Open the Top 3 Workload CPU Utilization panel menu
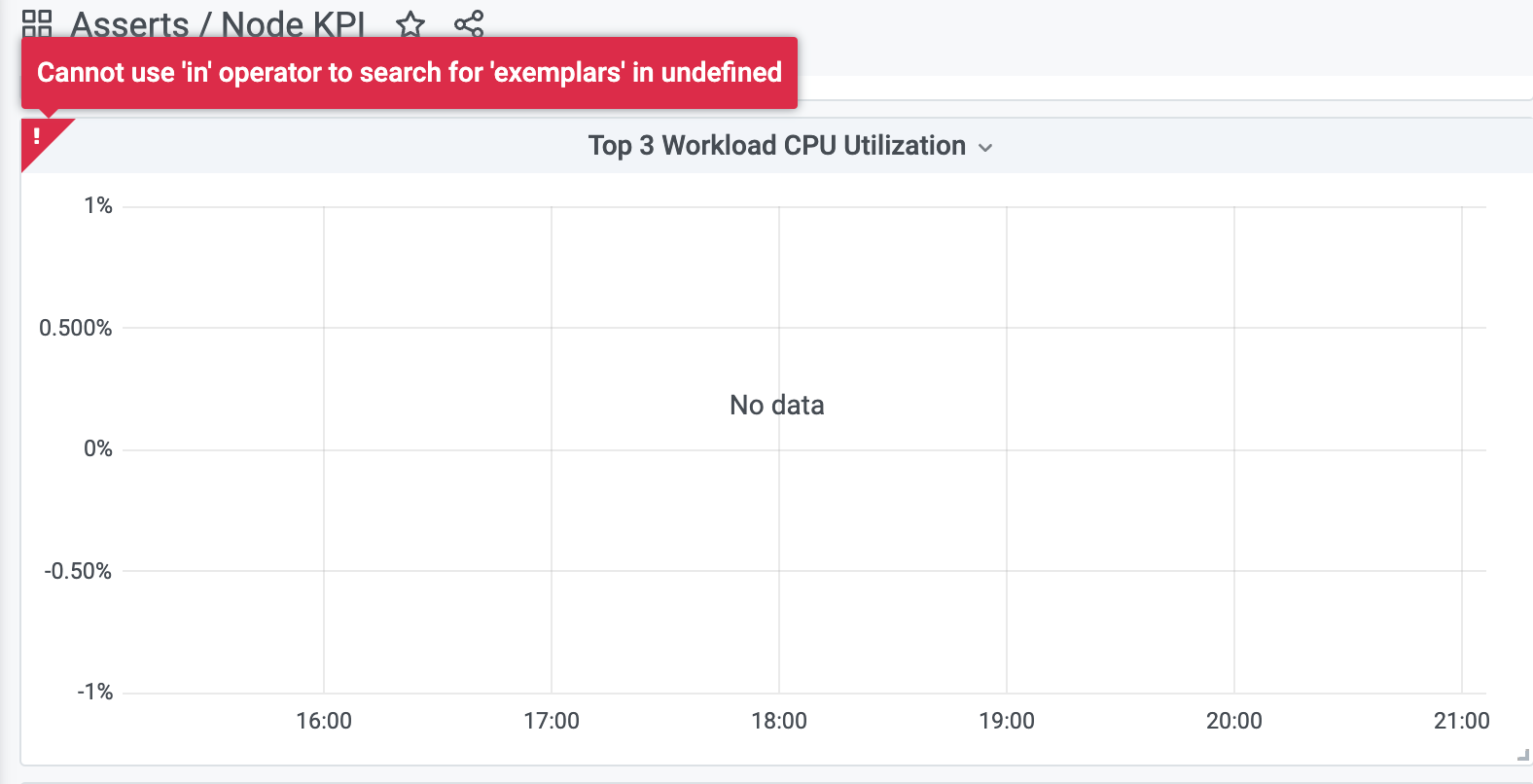The height and width of the screenshot is (784, 1533). pos(985,147)
